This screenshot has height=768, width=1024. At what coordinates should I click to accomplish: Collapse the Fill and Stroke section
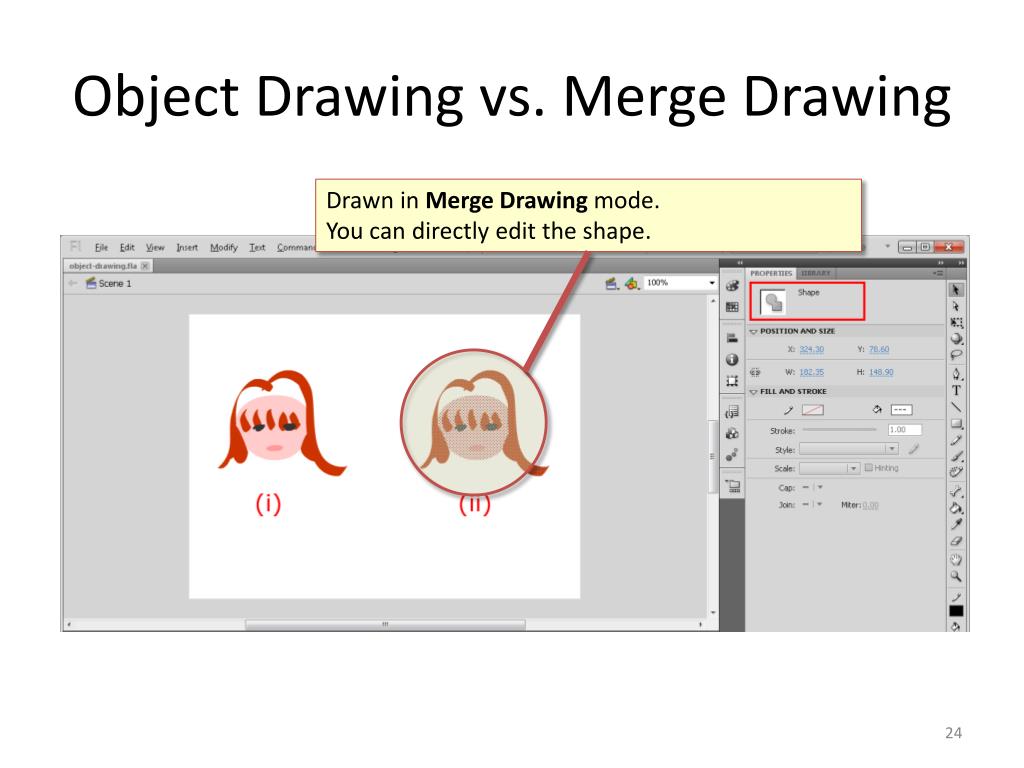[x=753, y=392]
